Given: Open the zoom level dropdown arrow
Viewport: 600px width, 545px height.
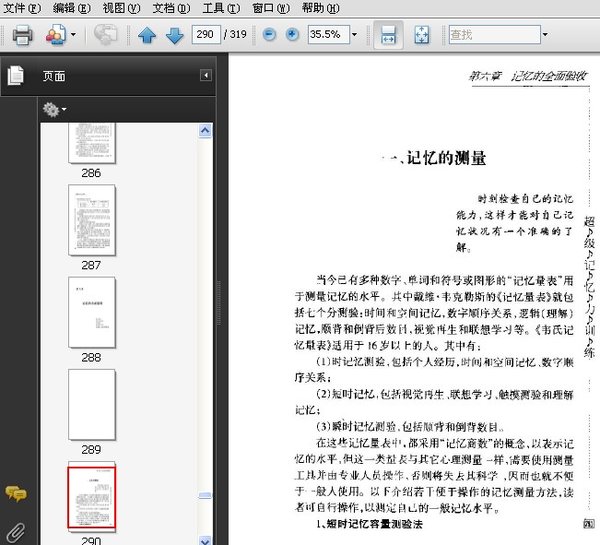Looking at the screenshot, I should (x=354, y=34).
